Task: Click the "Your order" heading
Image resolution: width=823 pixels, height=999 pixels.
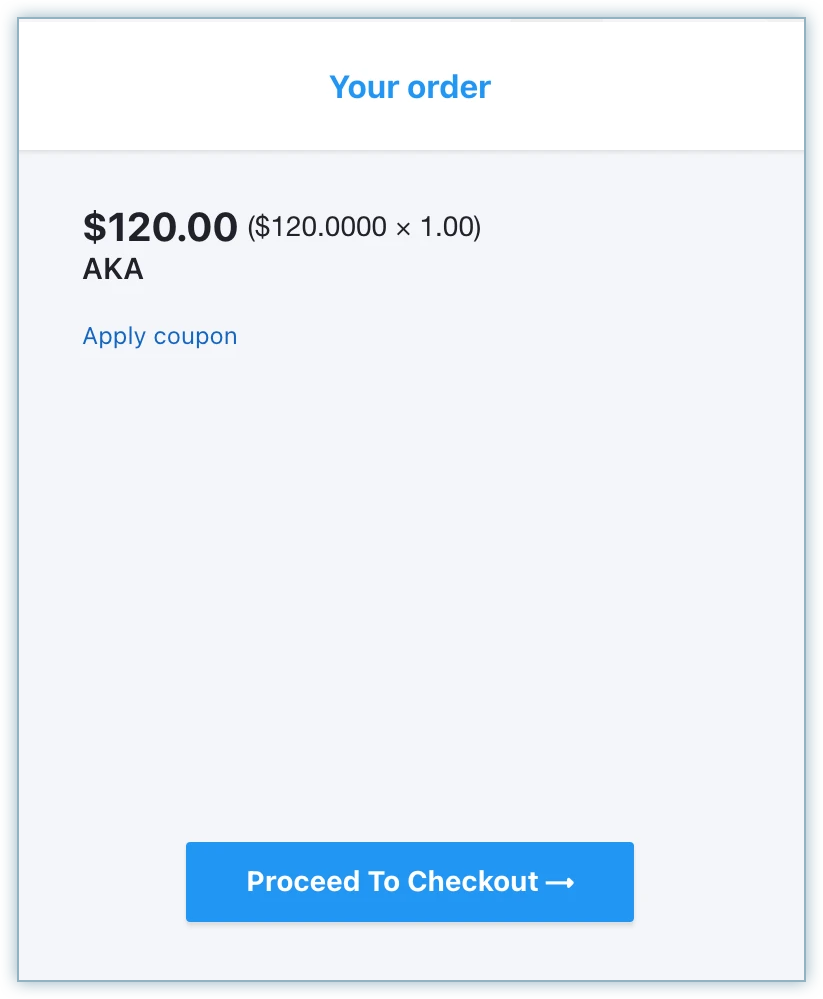Action: click(410, 87)
